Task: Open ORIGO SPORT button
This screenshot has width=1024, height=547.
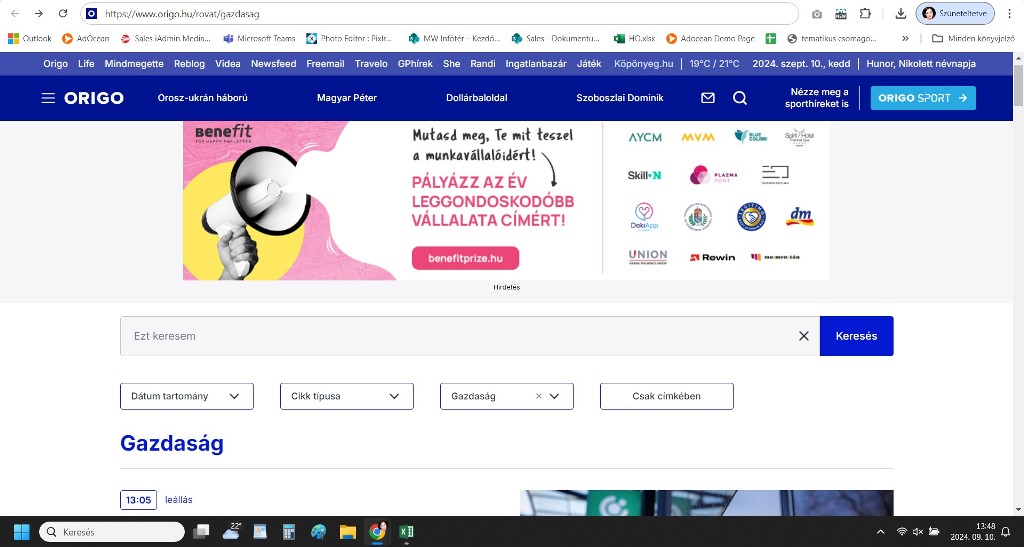Action: [923, 98]
